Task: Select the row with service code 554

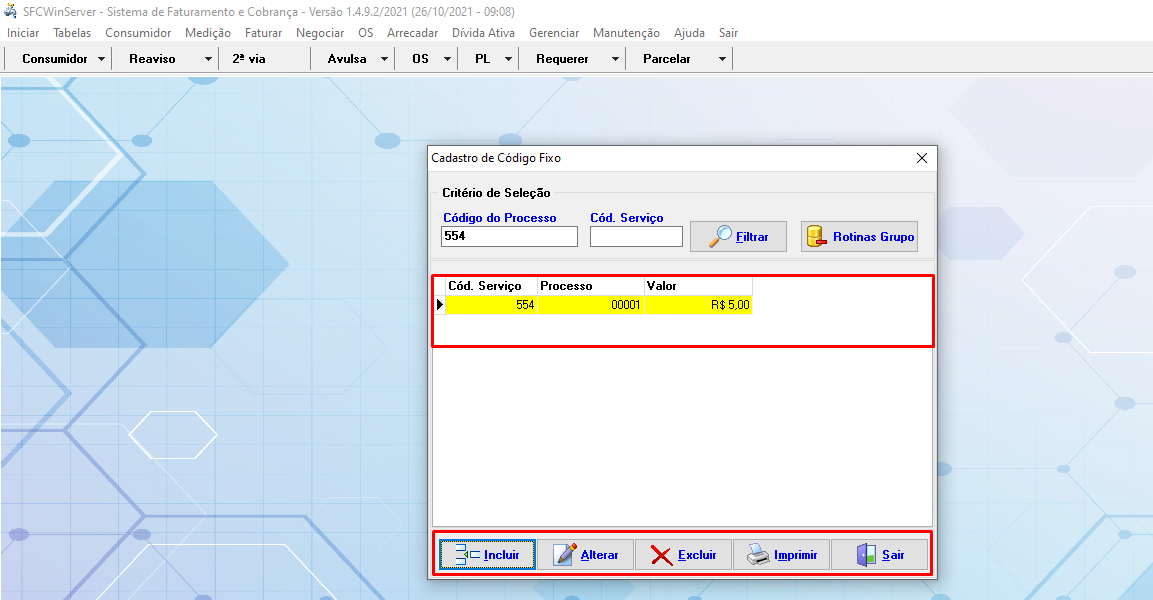Action: pos(594,305)
